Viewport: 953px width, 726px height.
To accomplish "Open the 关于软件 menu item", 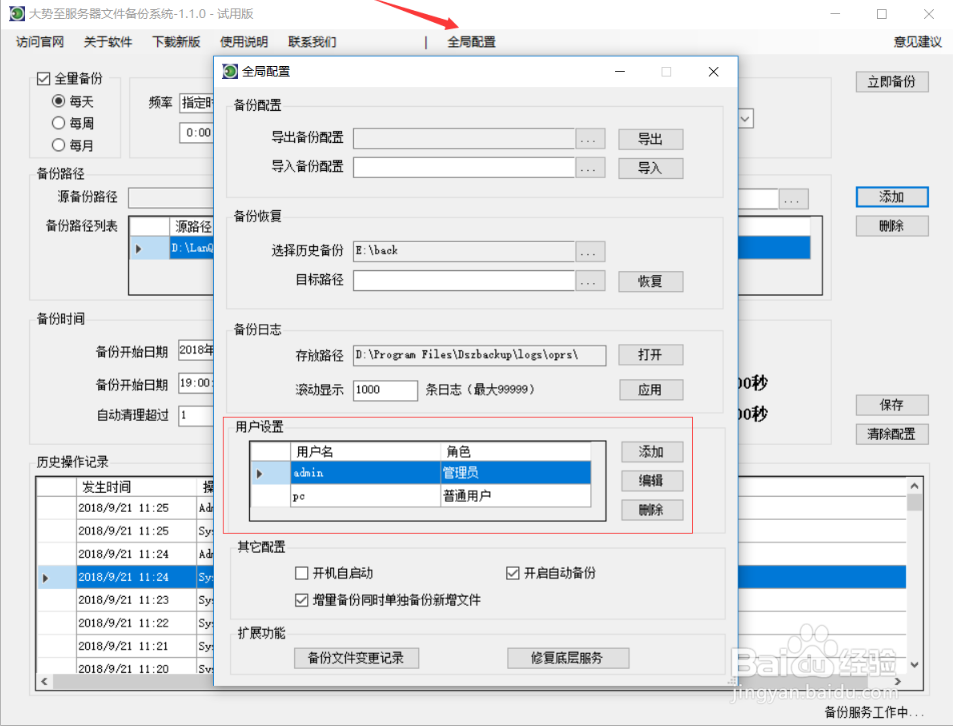I will [x=108, y=42].
